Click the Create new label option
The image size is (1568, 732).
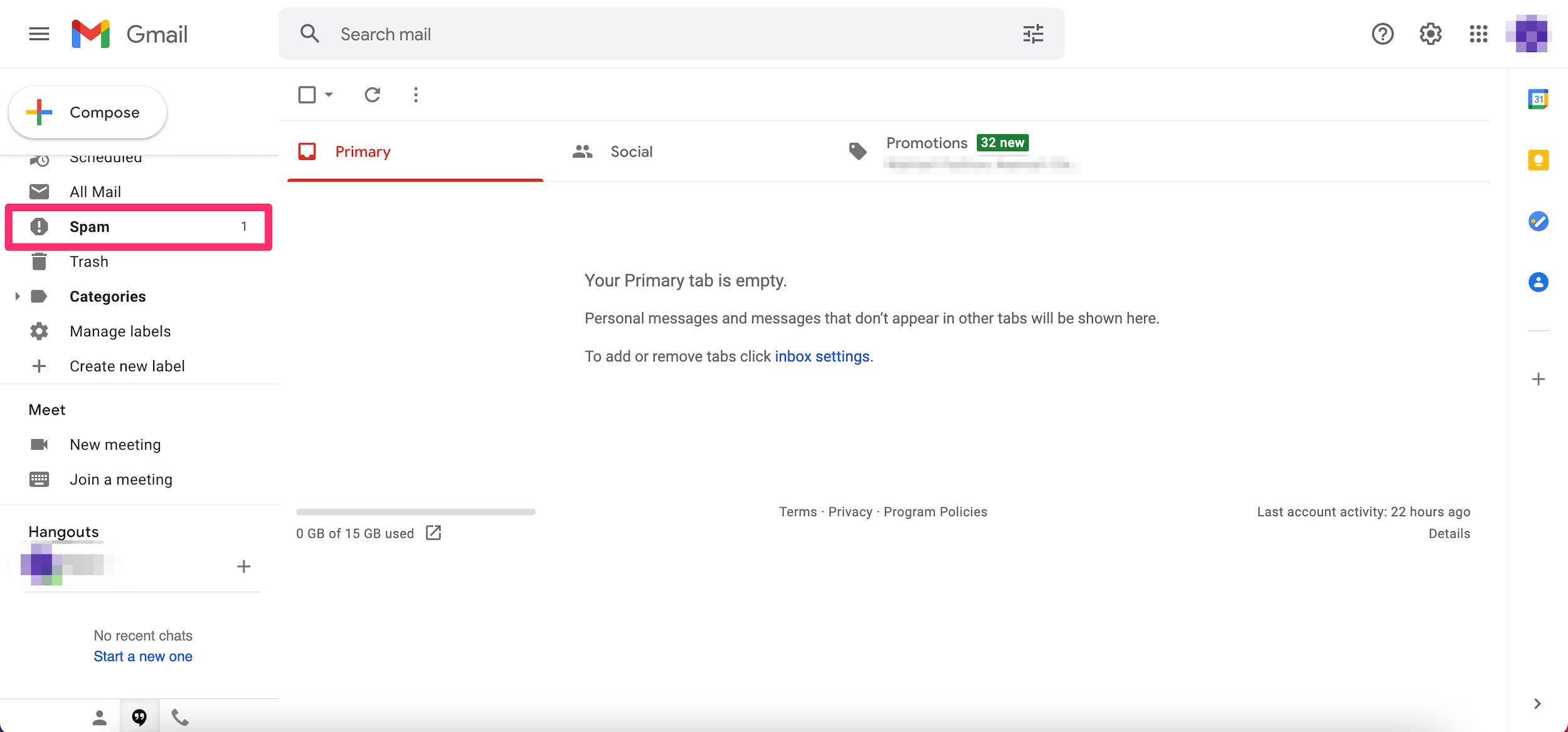[x=127, y=365]
